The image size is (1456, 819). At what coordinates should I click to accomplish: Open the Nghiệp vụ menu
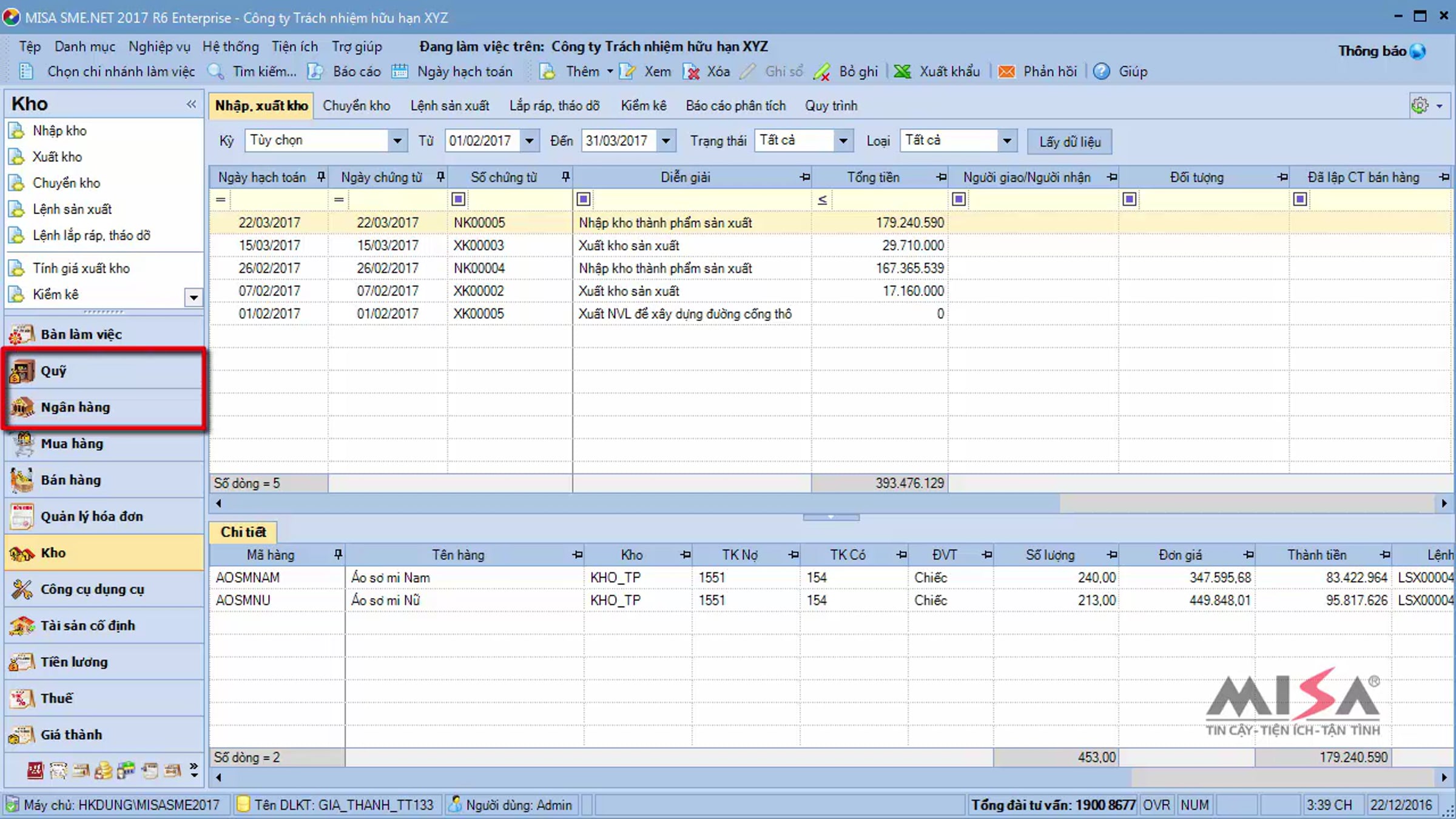[160, 47]
